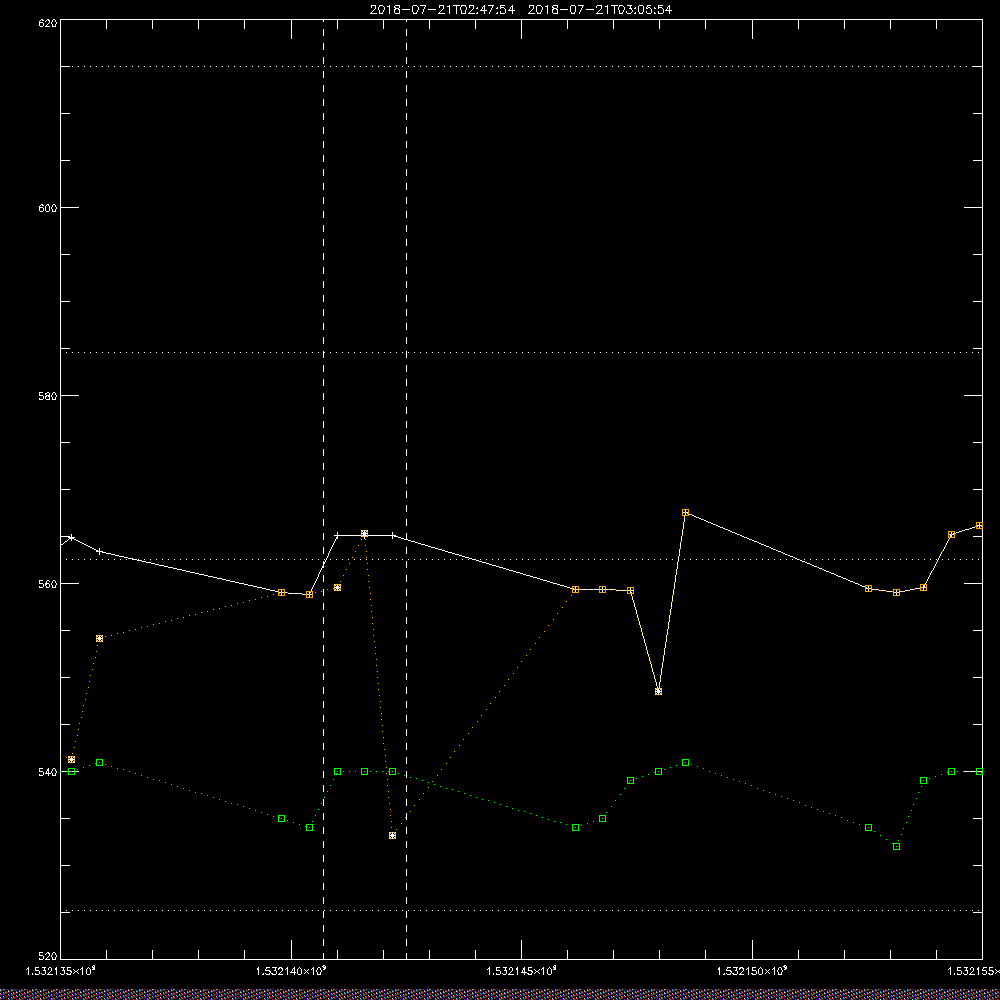Select the 580 y-axis label
1000x1000 pixels.
49,396
